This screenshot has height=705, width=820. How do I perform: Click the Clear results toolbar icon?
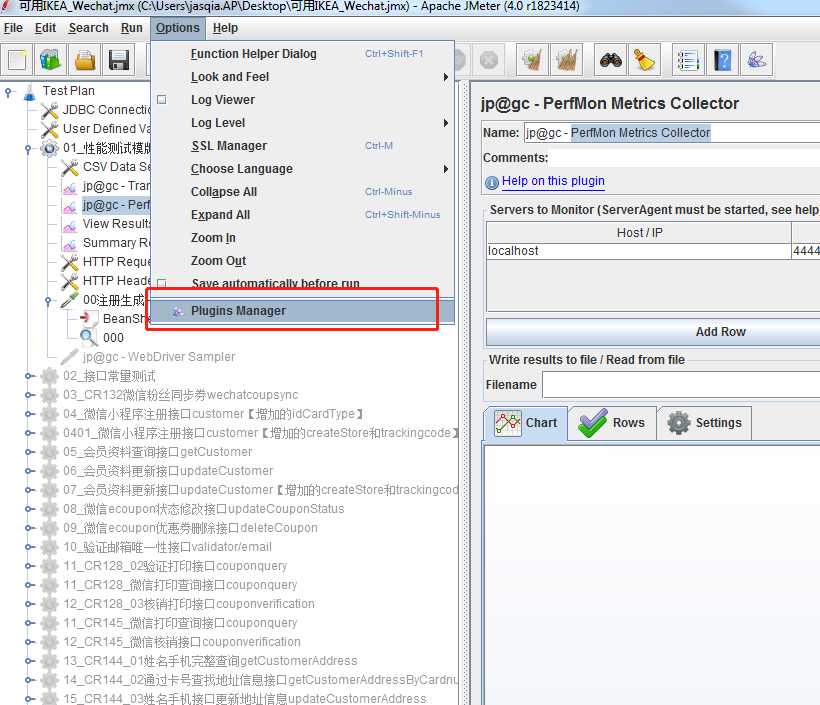[x=532, y=60]
